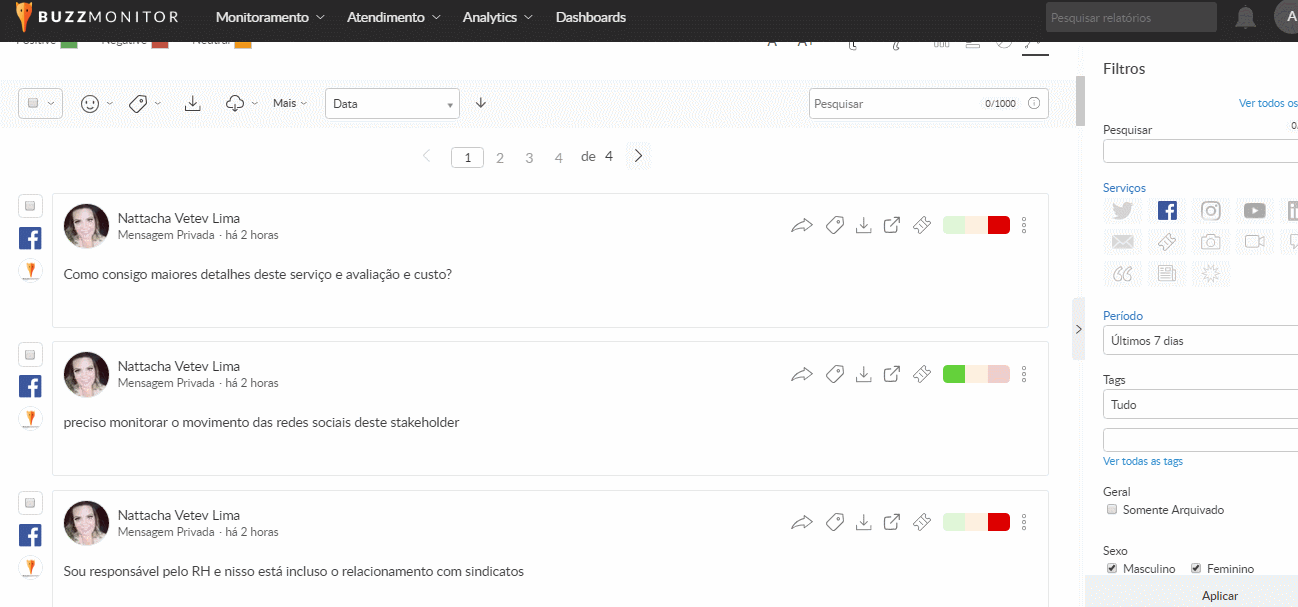Image resolution: width=1298 pixels, height=607 pixels.
Task: Enable the Somente Arquivado checkbox
Action: click(1112, 510)
